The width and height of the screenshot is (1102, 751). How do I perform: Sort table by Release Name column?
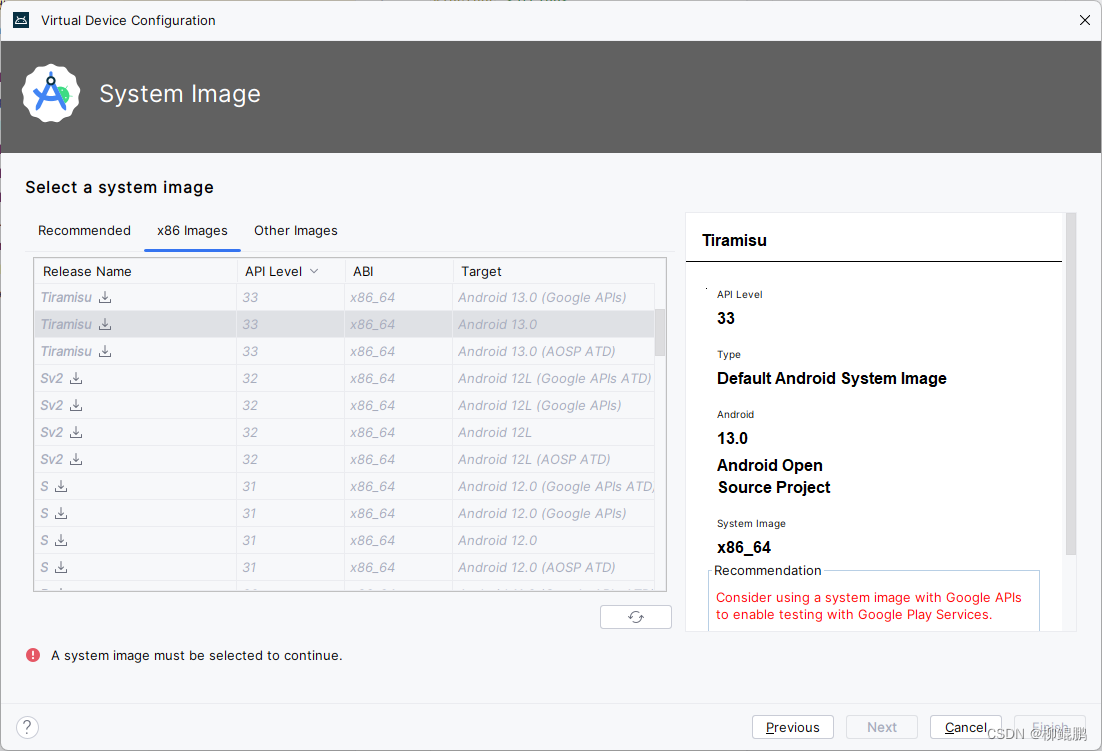coord(135,271)
